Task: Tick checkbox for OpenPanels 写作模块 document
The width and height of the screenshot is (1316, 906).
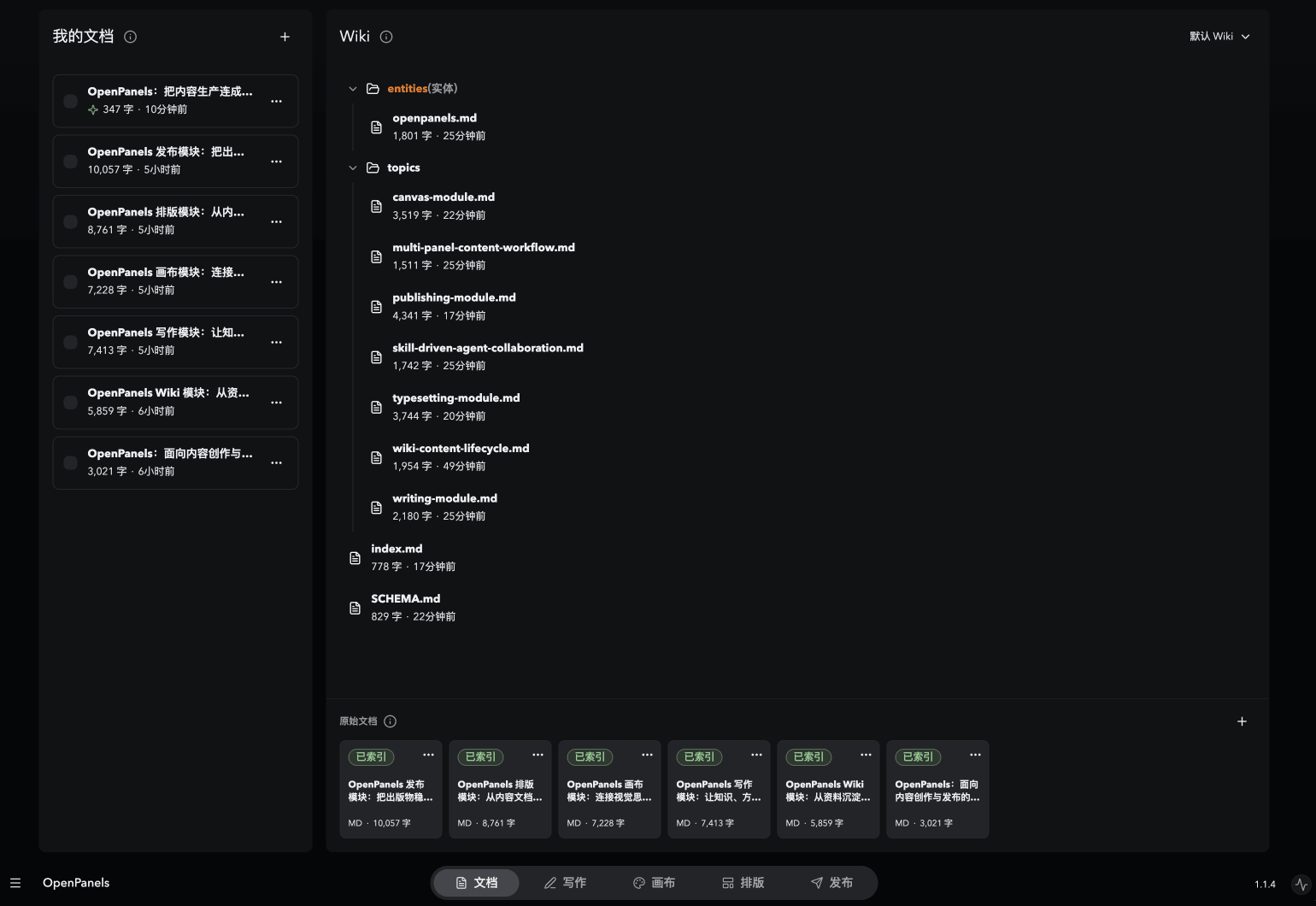Action: pyautogui.click(x=70, y=342)
